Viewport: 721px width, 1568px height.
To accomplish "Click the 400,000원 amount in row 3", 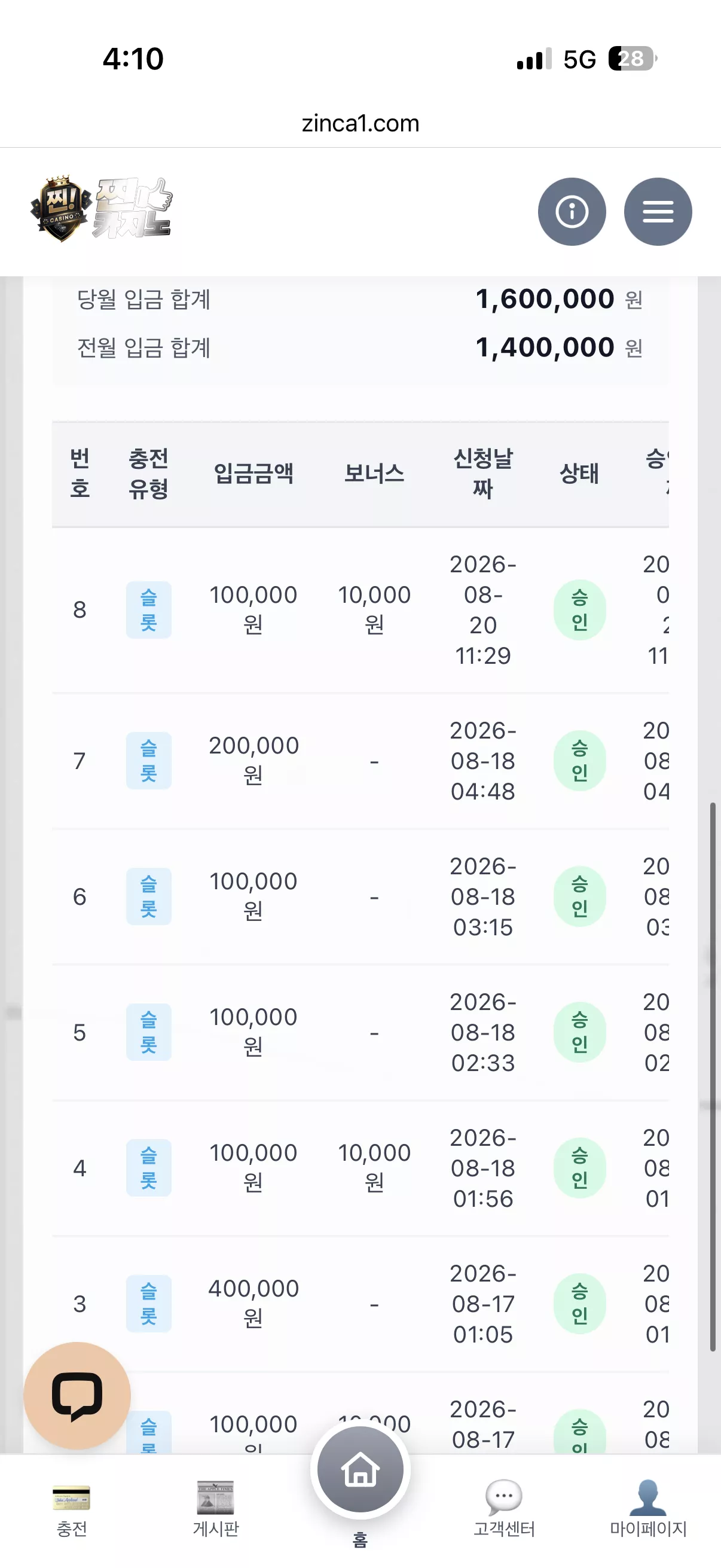I will point(253,1304).
